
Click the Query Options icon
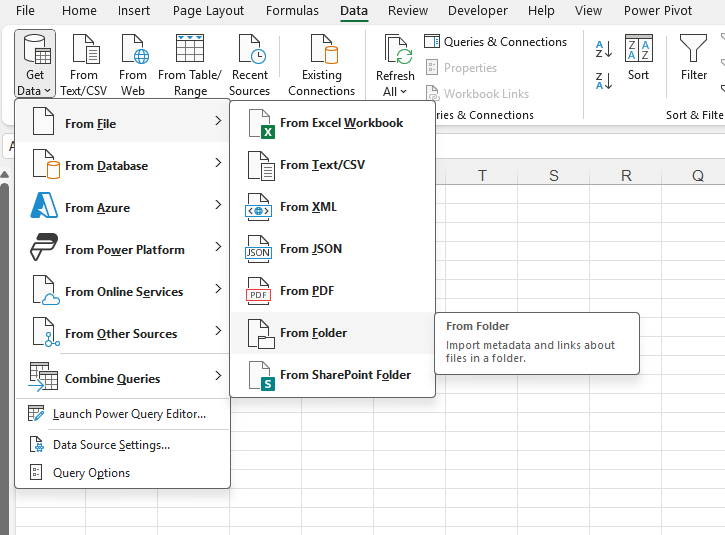[36, 473]
